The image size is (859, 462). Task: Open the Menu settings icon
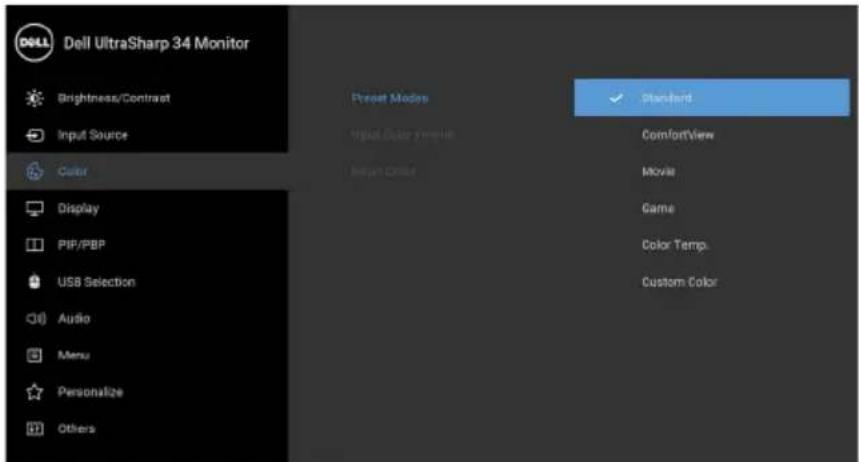[x=35, y=355]
